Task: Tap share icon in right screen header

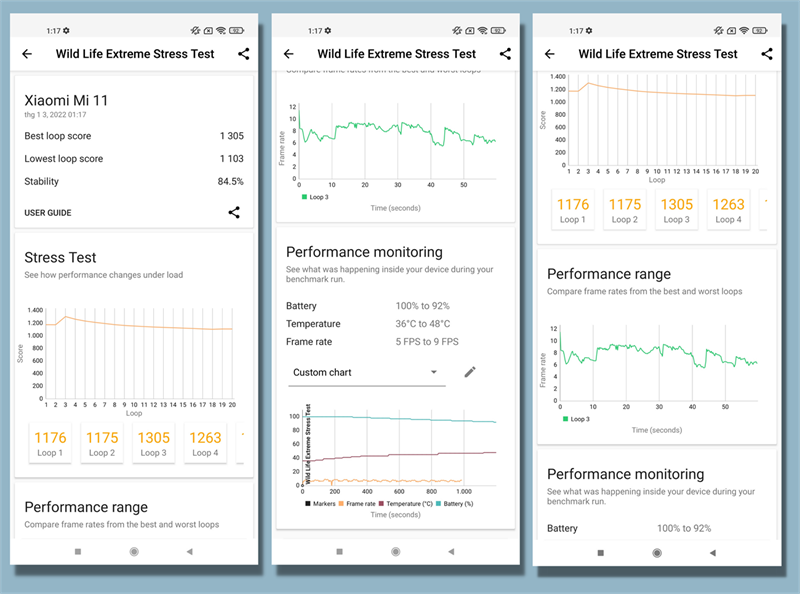Action: [767, 54]
